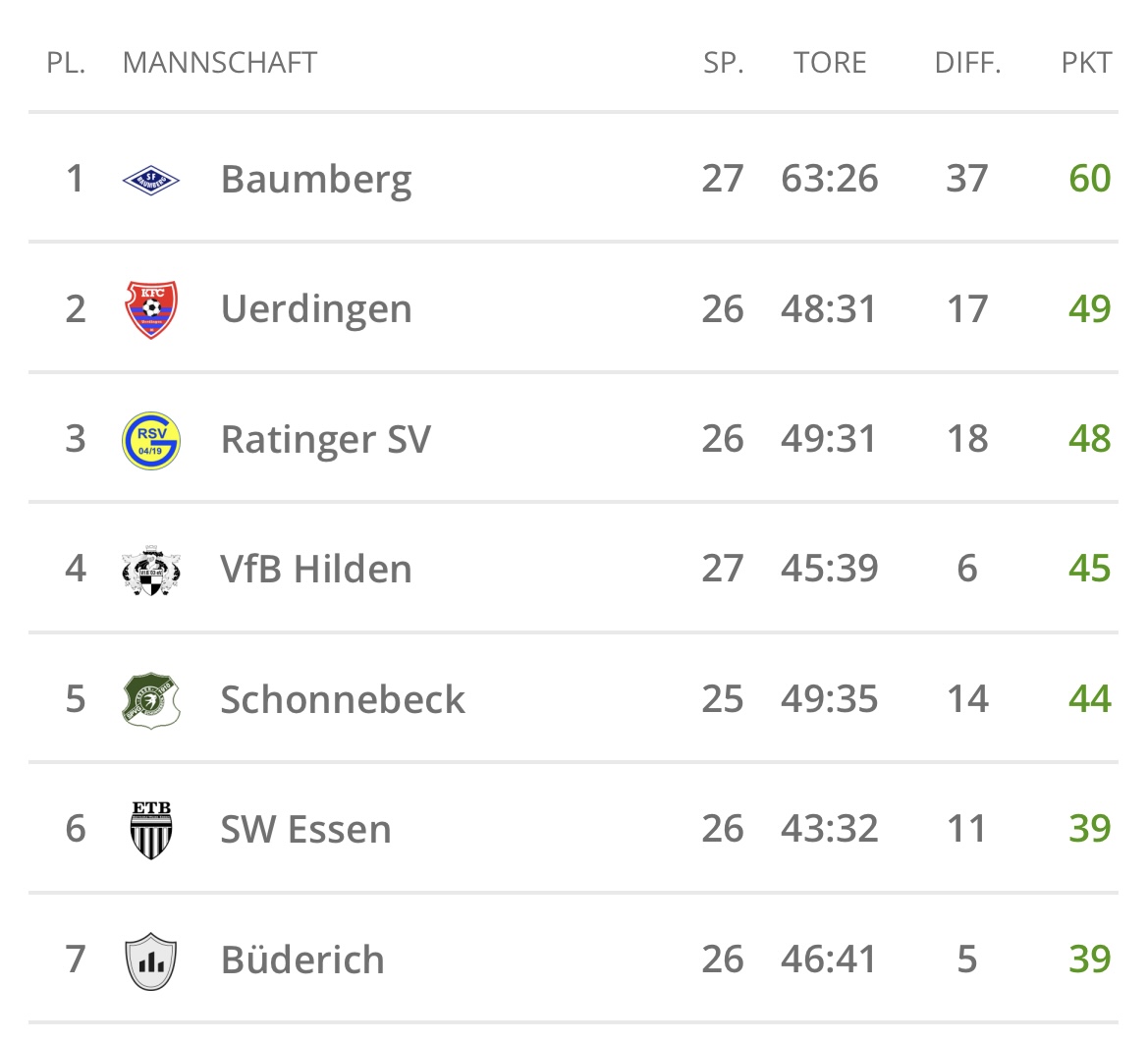Open the VfB Hilden team link
Image resolution: width=1148 pixels, height=1042 pixels.
pos(316,570)
